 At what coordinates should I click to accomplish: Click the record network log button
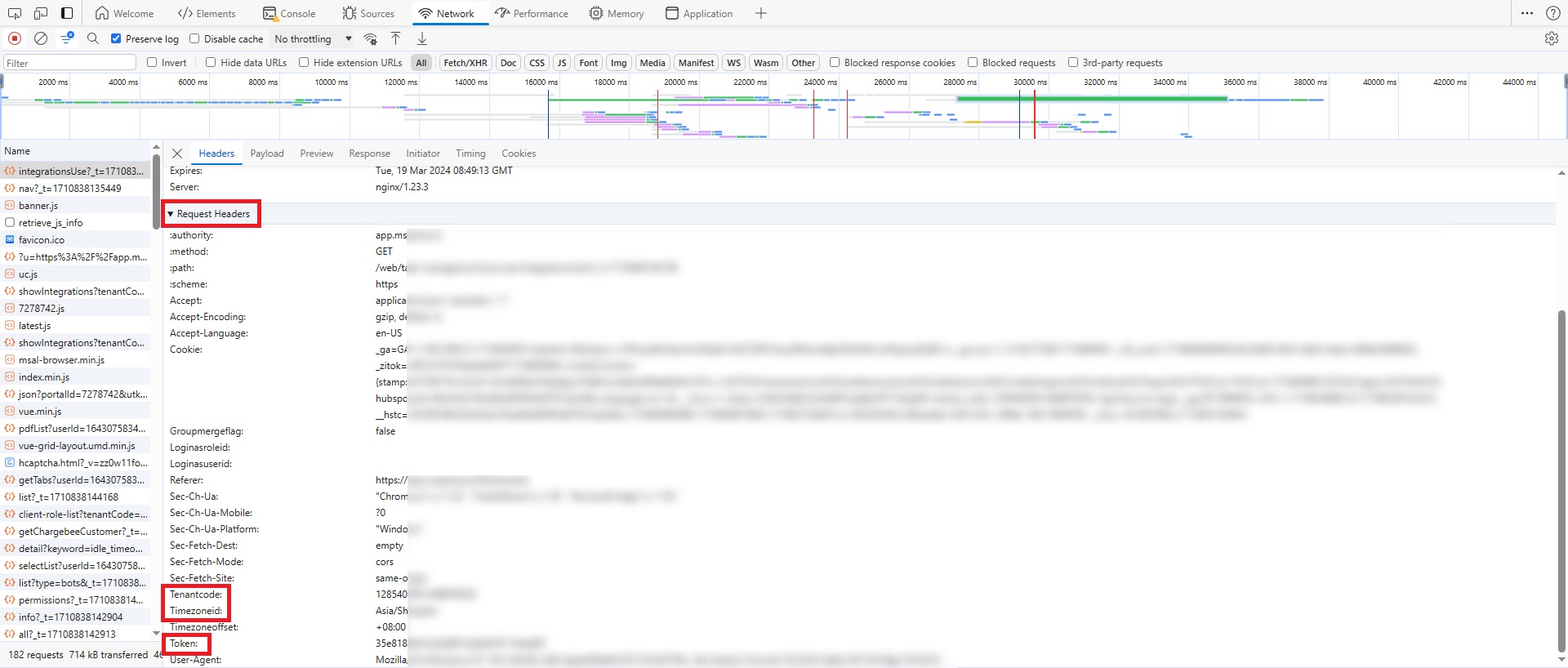click(15, 38)
